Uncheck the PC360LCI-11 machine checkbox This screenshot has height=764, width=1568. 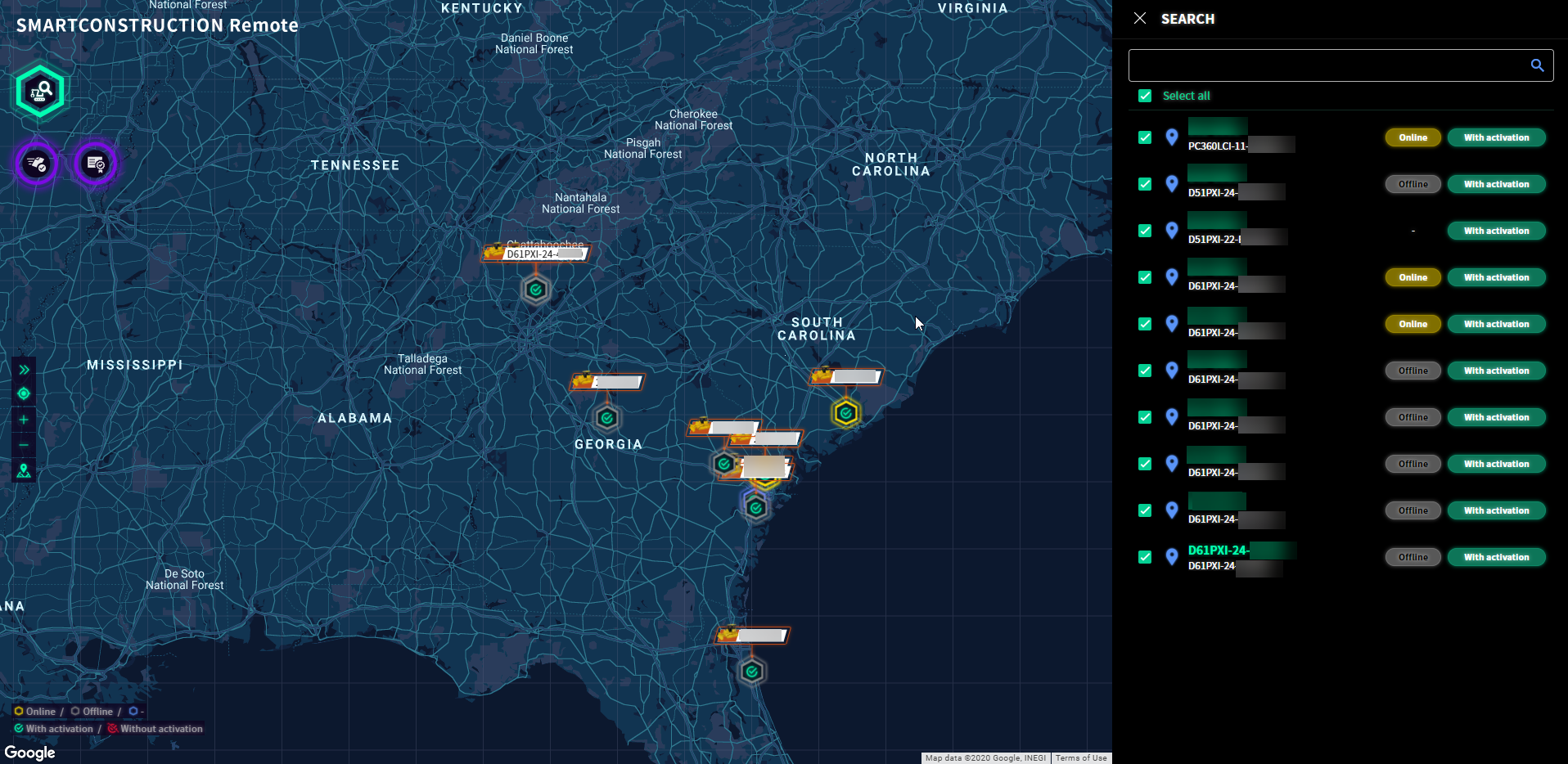1145,137
